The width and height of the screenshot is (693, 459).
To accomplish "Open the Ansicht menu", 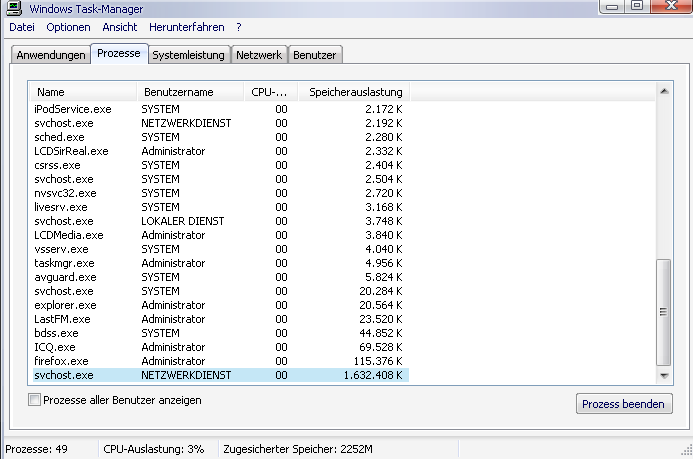I will coord(120,27).
